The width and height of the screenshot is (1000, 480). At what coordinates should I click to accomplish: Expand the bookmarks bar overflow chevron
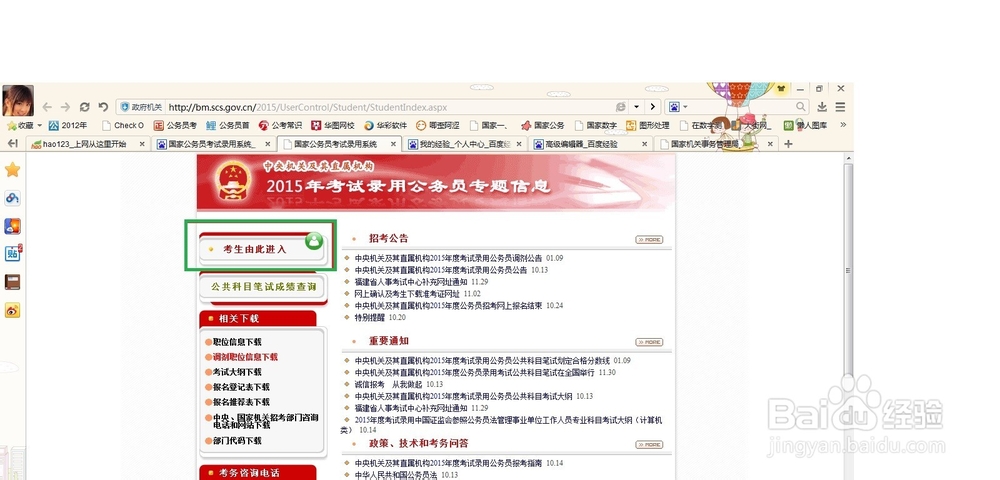843,125
